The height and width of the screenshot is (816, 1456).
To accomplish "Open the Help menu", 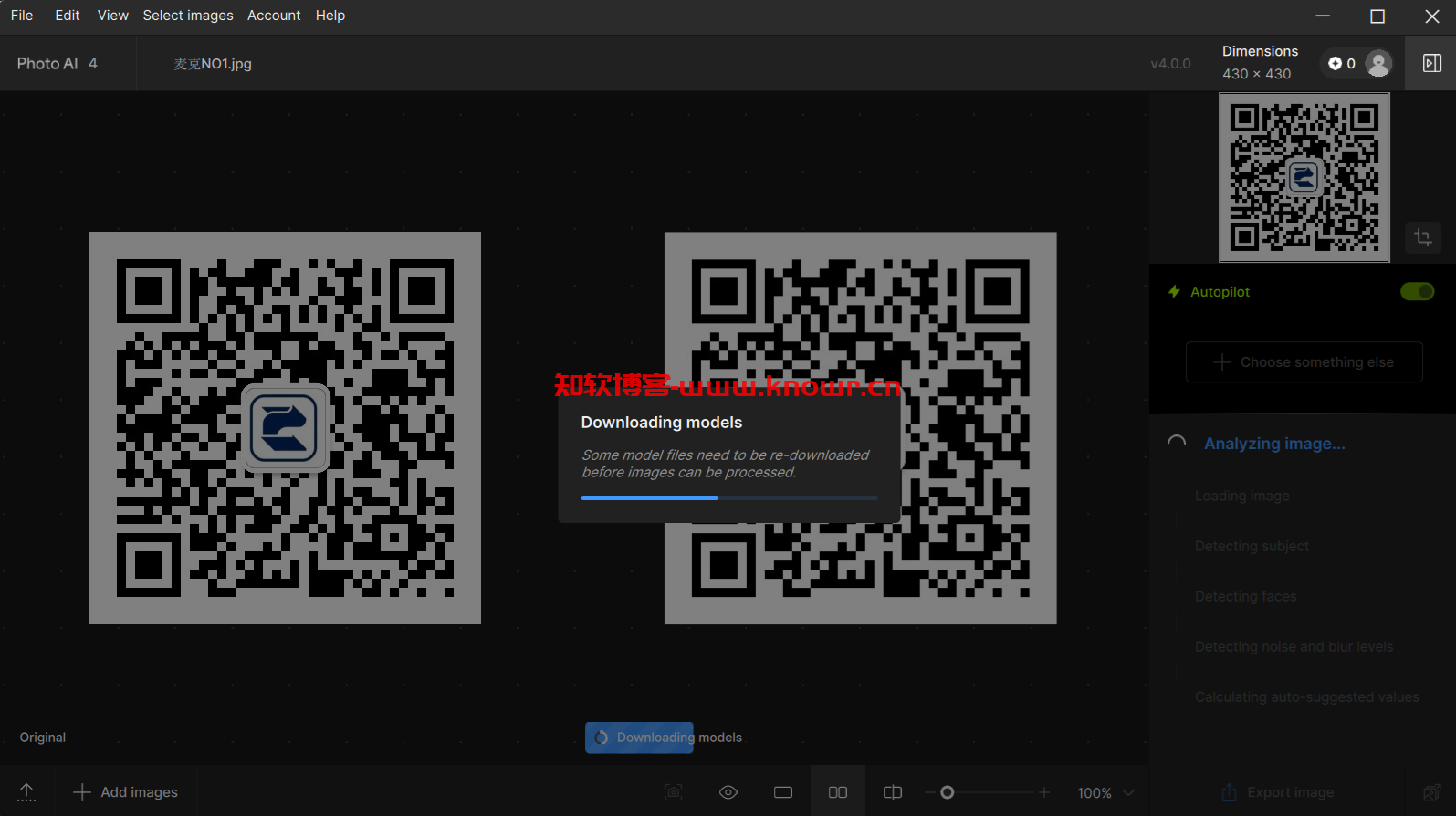I will tap(330, 16).
